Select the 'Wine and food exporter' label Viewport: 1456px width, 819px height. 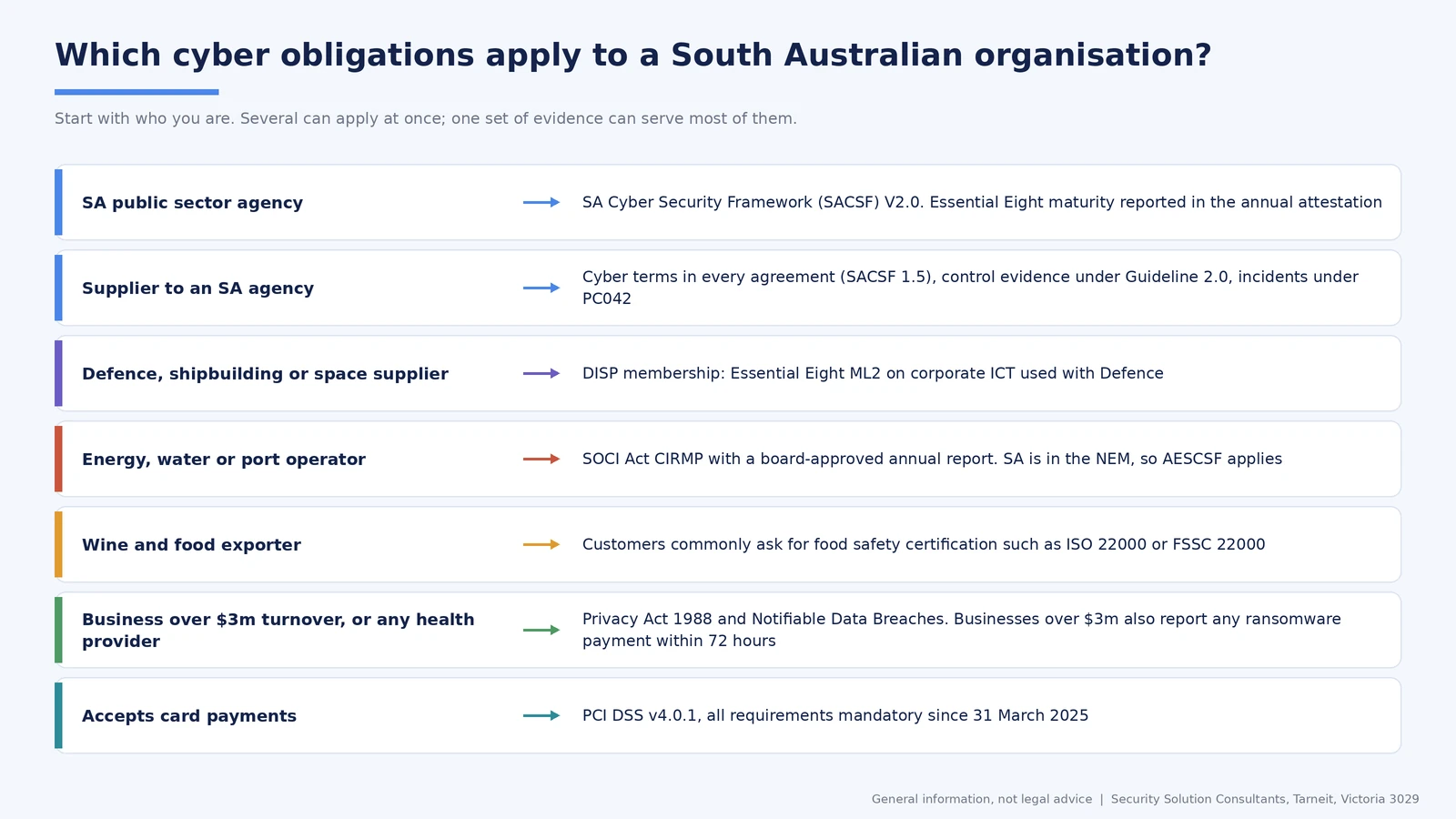pyautogui.click(x=191, y=545)
